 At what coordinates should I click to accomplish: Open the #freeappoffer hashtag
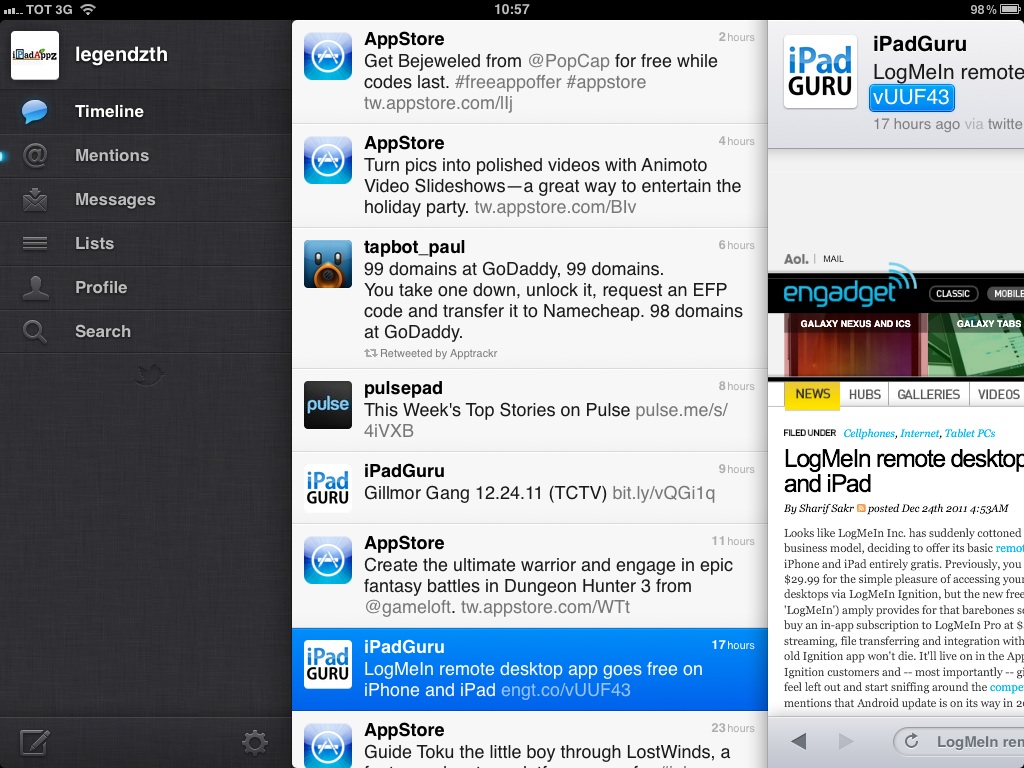point(508,82)
